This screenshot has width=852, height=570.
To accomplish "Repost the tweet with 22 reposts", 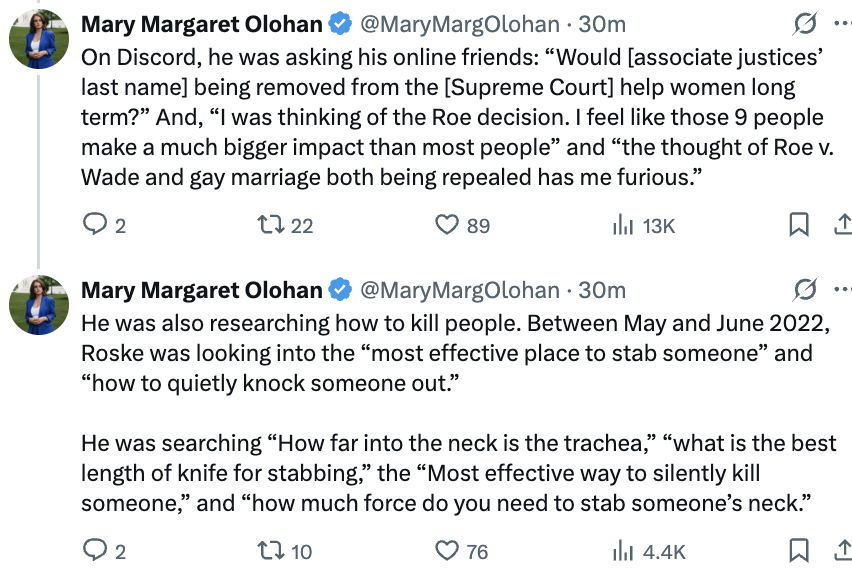I will point(269,225).
